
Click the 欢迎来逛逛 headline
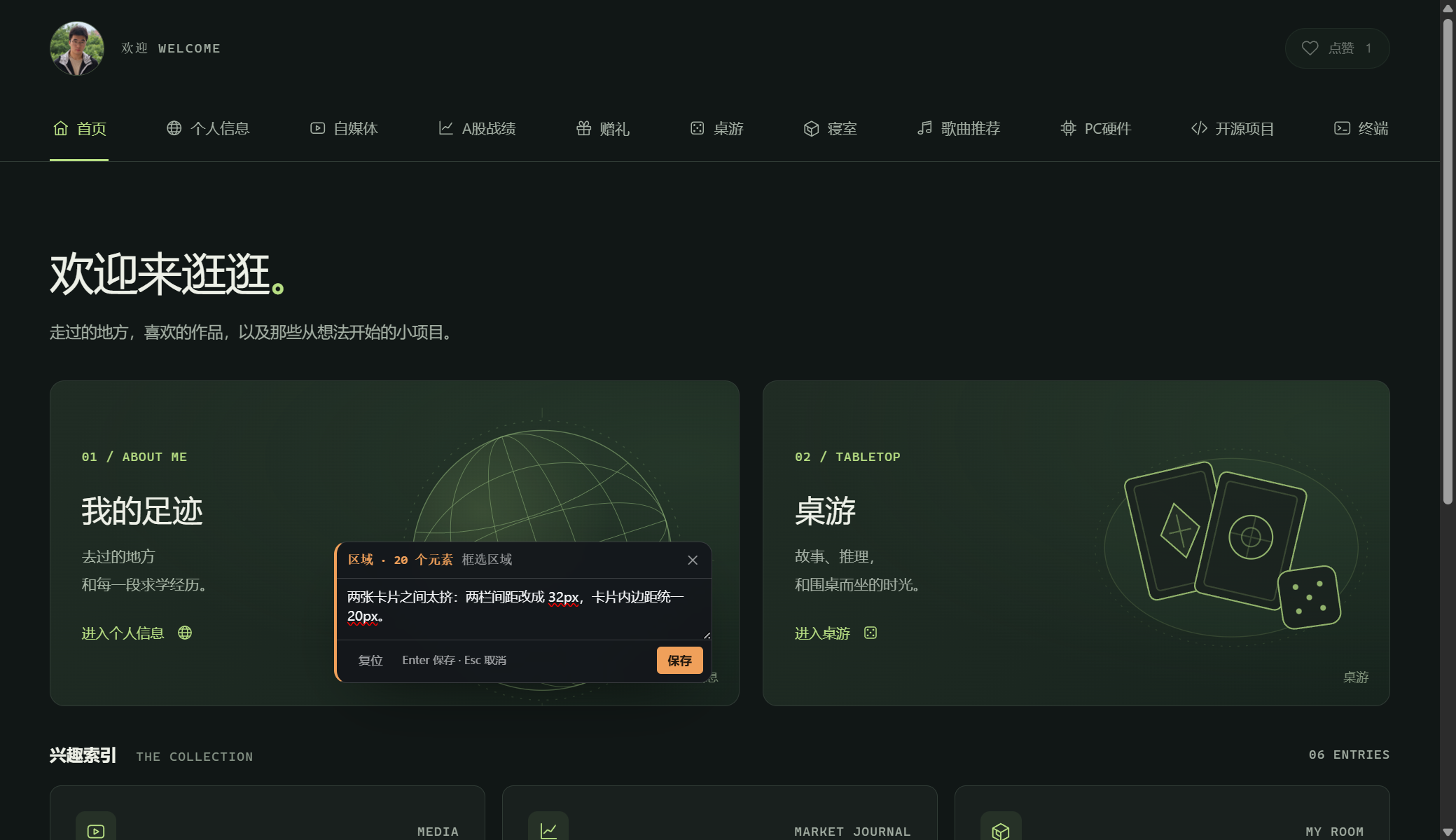tap(167, 274)
